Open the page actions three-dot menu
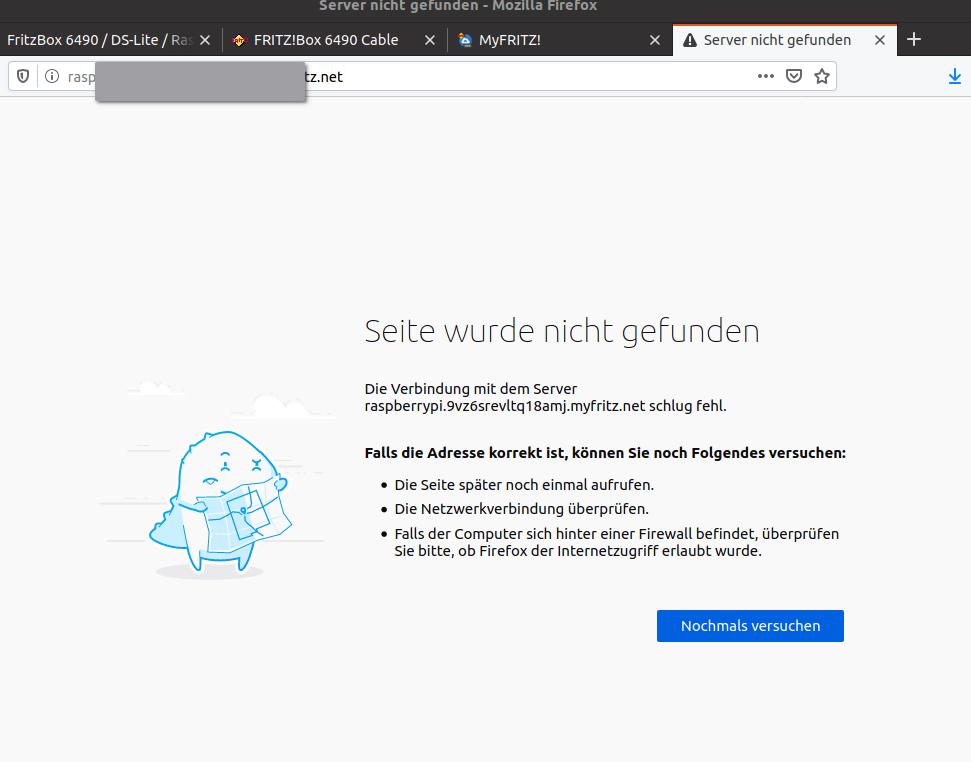 765,75
